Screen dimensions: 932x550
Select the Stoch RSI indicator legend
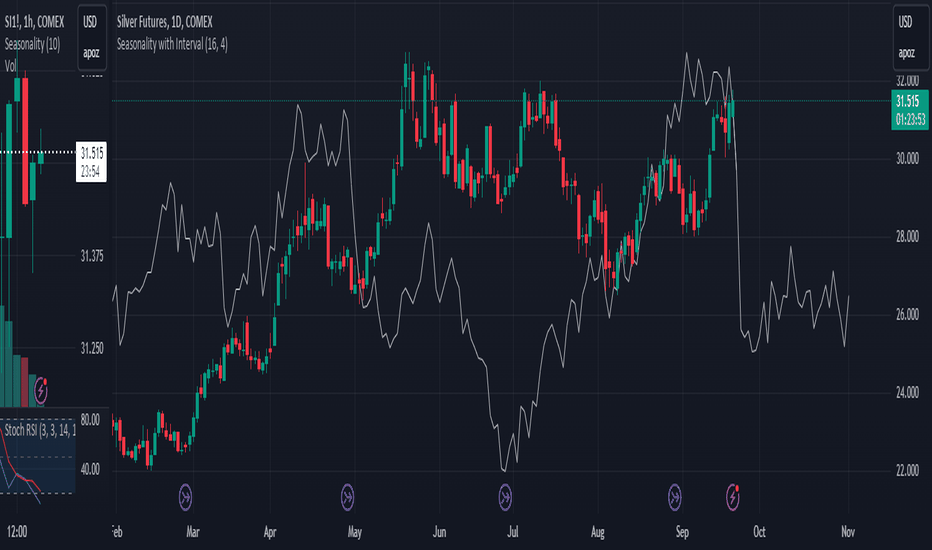pyautogui.click(x=39, y=430)
